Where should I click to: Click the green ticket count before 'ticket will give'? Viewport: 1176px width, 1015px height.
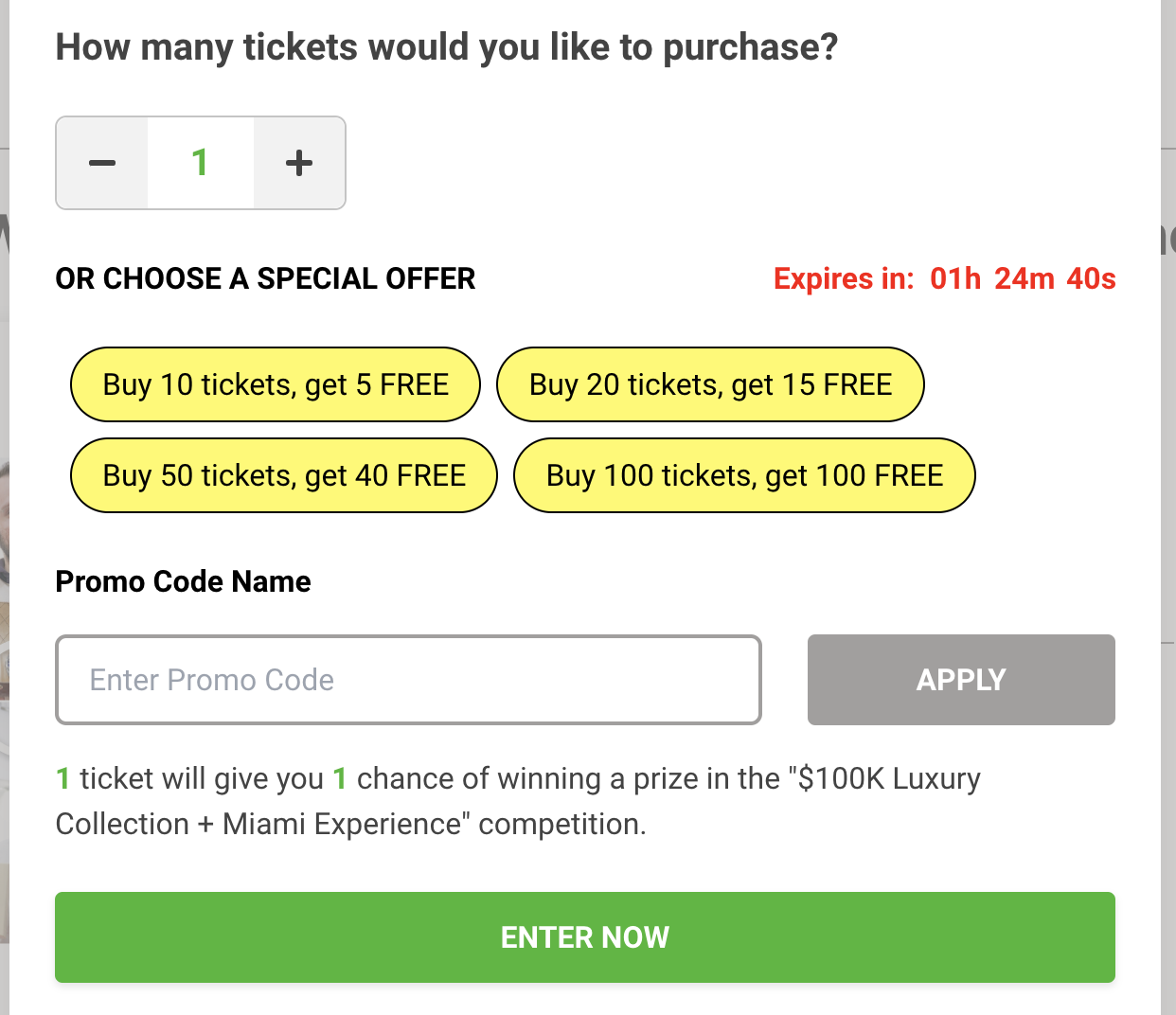63,778
